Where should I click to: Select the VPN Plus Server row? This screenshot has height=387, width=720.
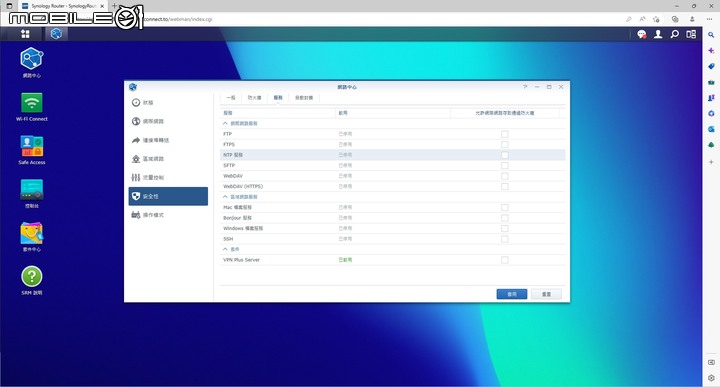point(393,260)
